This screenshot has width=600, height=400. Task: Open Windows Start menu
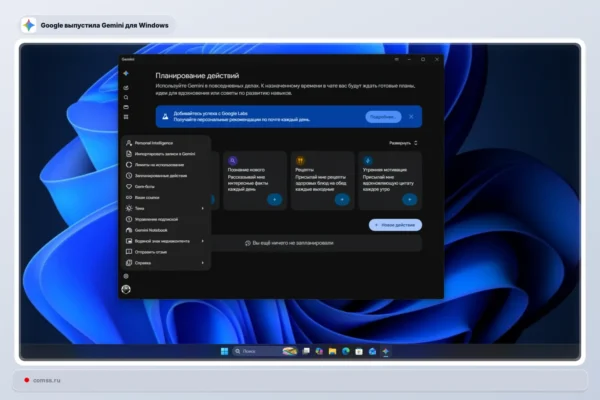point(225,351)
